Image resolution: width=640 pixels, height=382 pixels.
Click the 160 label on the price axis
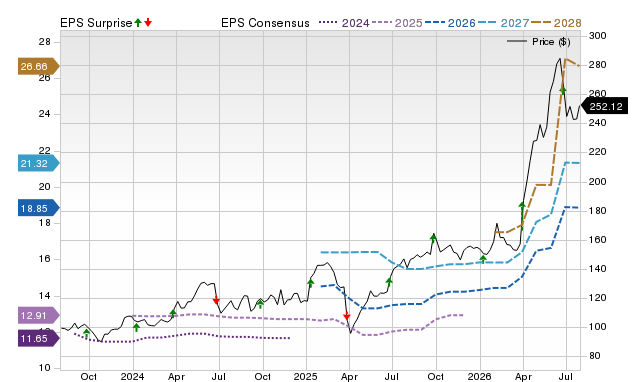(598, 240)
